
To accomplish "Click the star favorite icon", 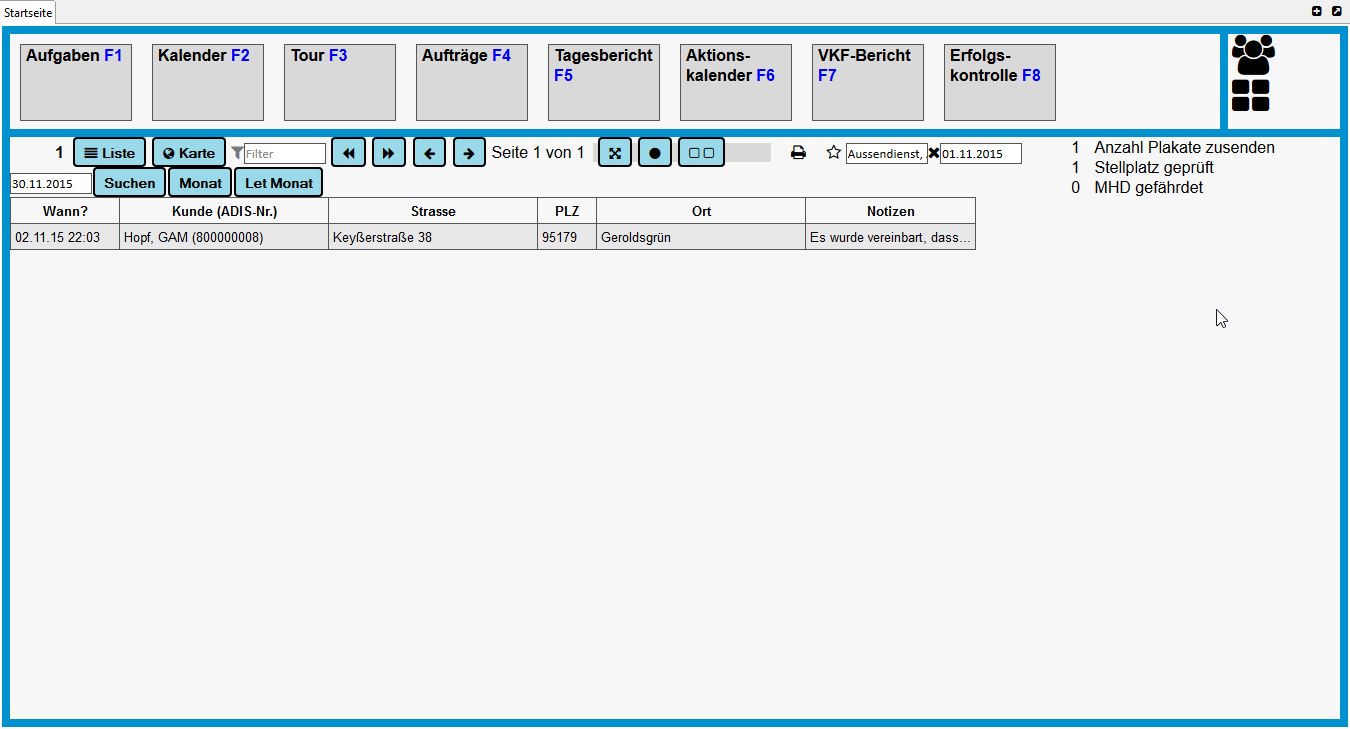I will (834, 153).
